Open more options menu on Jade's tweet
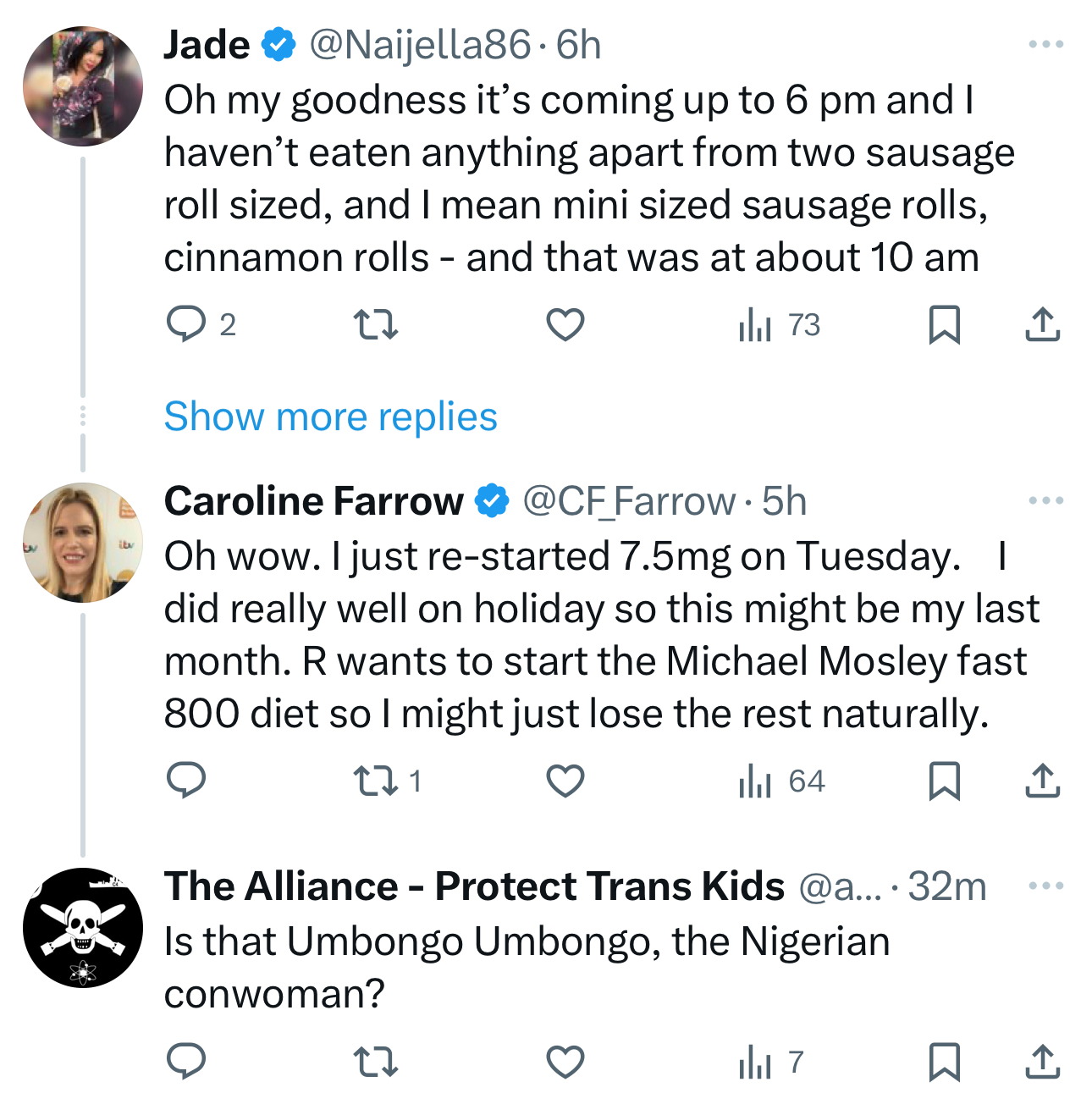 (x=1045, y=44)
